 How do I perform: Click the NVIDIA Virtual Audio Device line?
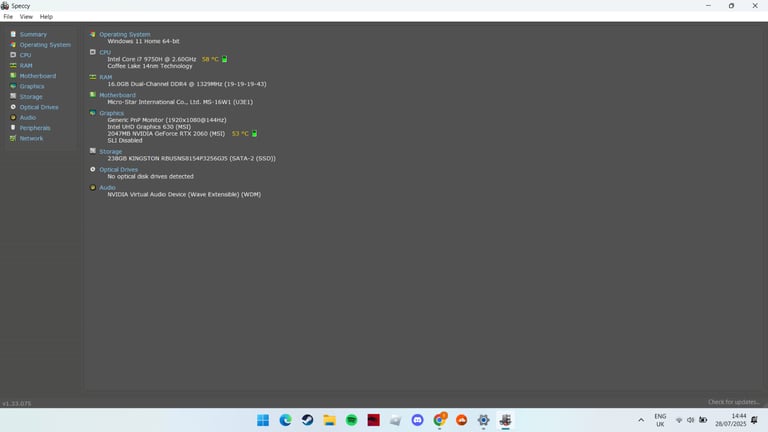tap(184, 194)
